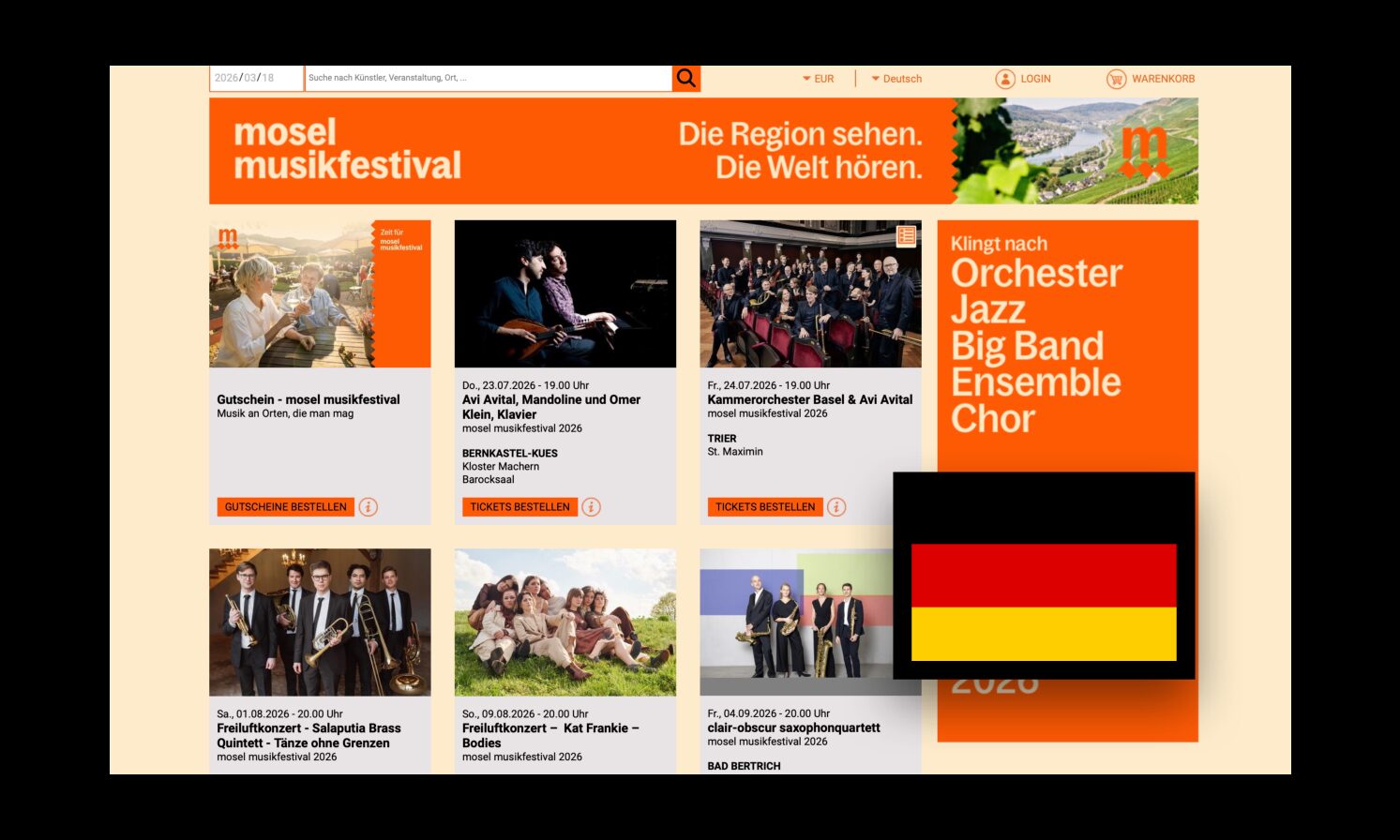Show info for the Gutschein voucher card
This screenshot has width=1400, height=840.
coord(369,507)
